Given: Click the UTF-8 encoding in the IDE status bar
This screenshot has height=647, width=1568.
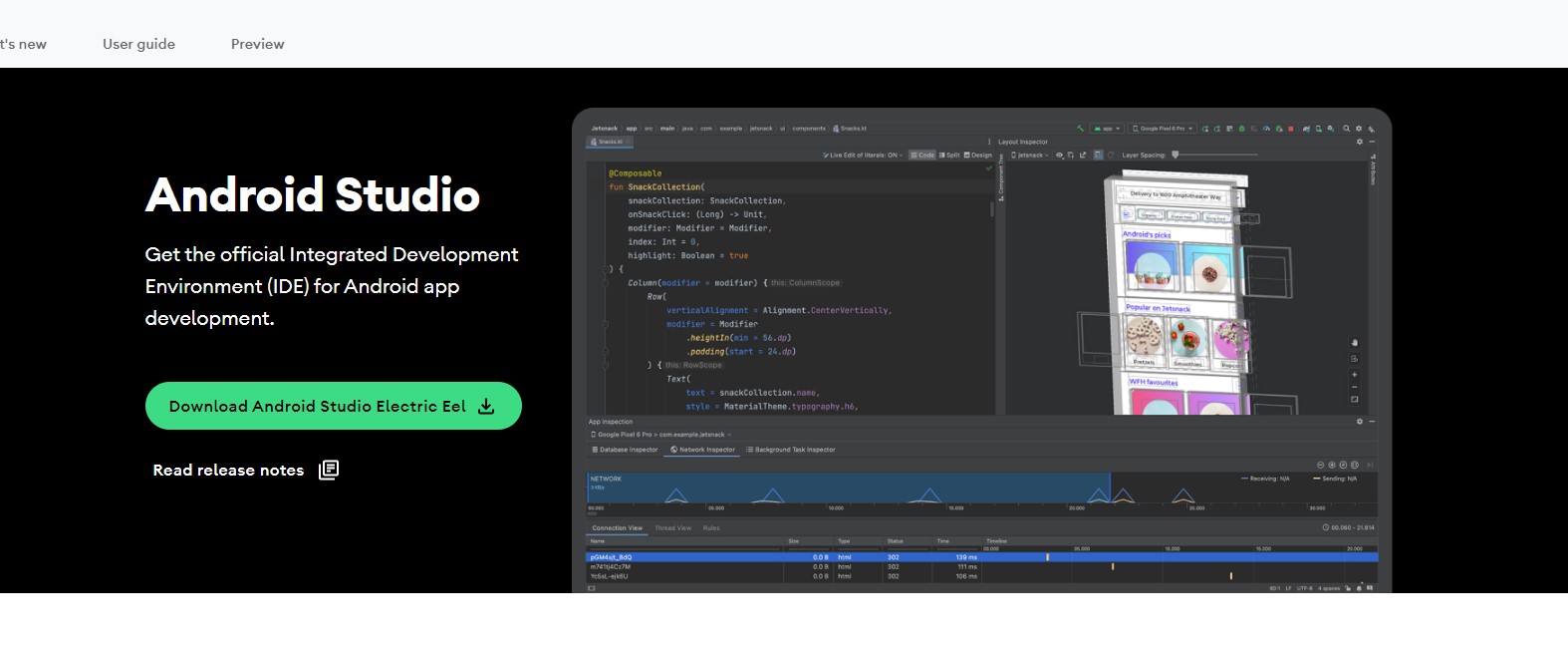Looking at the screenshot, I should pyautogui.click(x=1306, y=588).
